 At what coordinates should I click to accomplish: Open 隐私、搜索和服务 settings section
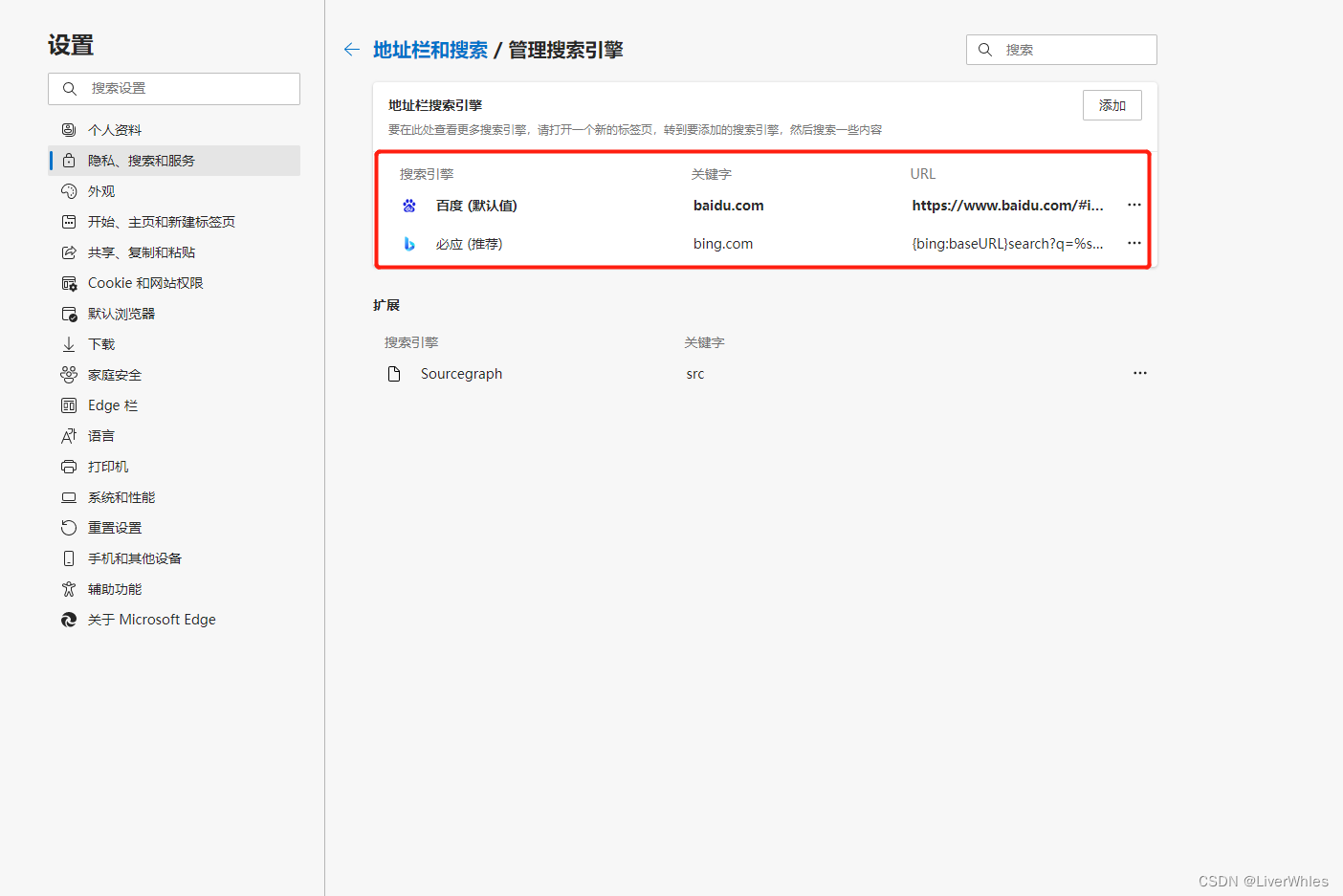174,161
